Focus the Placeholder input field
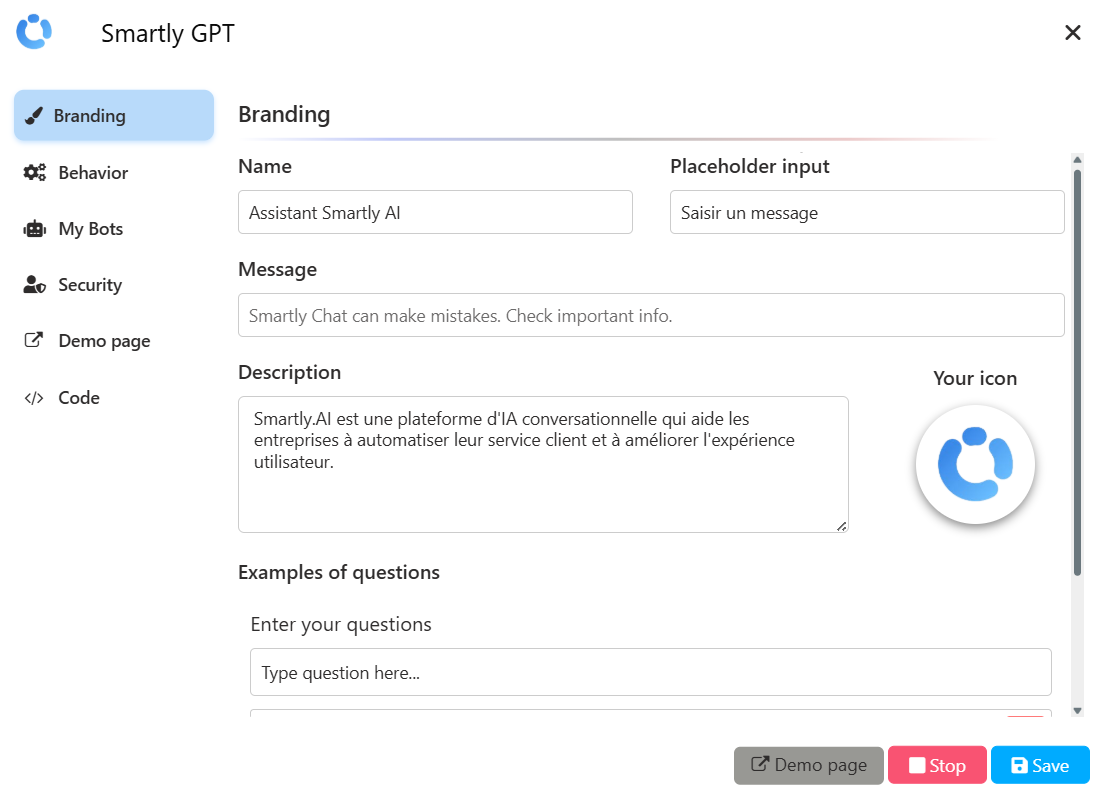The image size is (1103, 788). pos(867,212)
